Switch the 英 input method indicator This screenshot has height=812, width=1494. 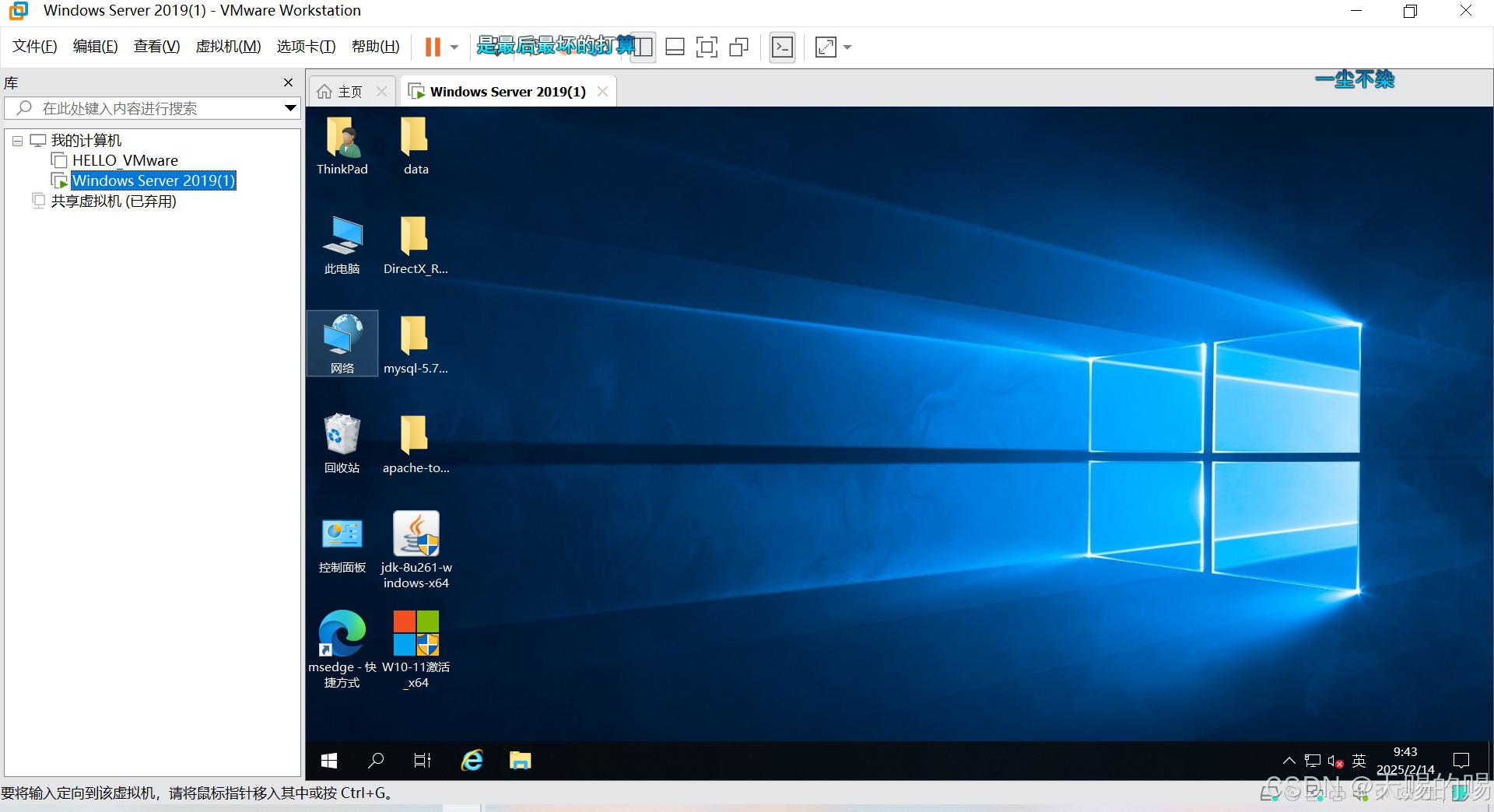pyautogui.click(x=1359, y=761)
